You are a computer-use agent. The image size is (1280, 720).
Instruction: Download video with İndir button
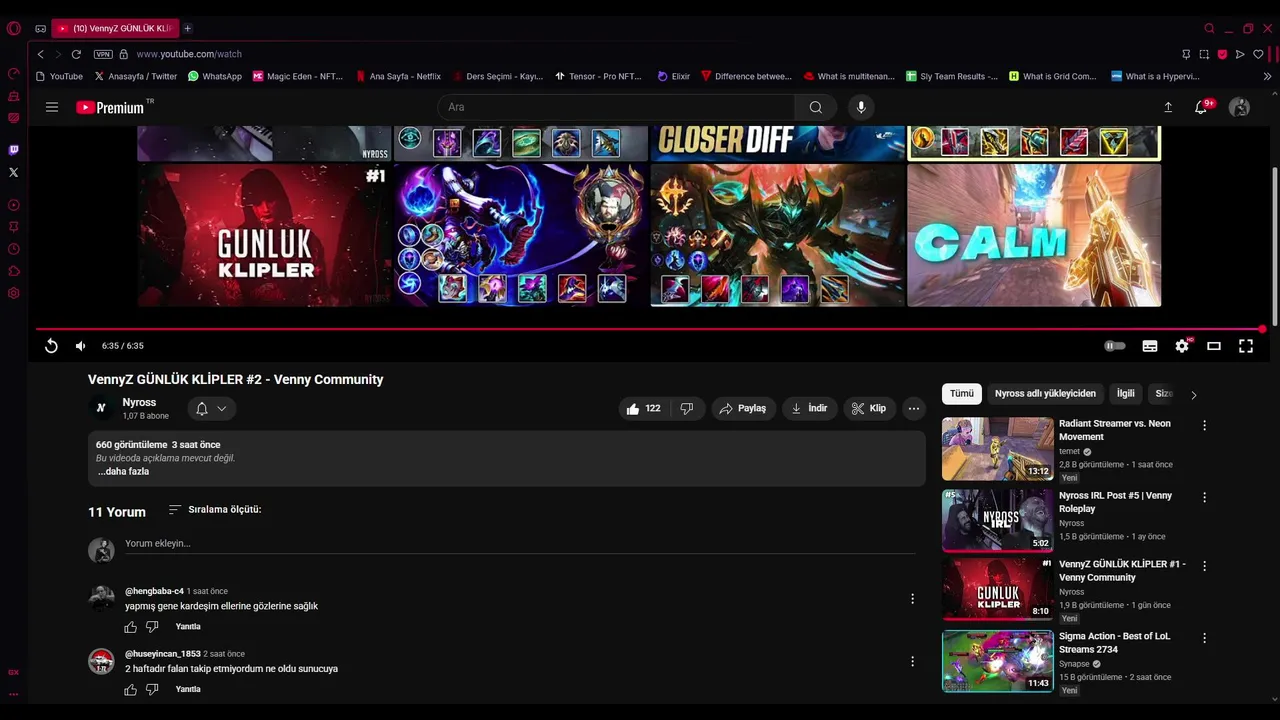pyautogui.click(x=809, y=408)
